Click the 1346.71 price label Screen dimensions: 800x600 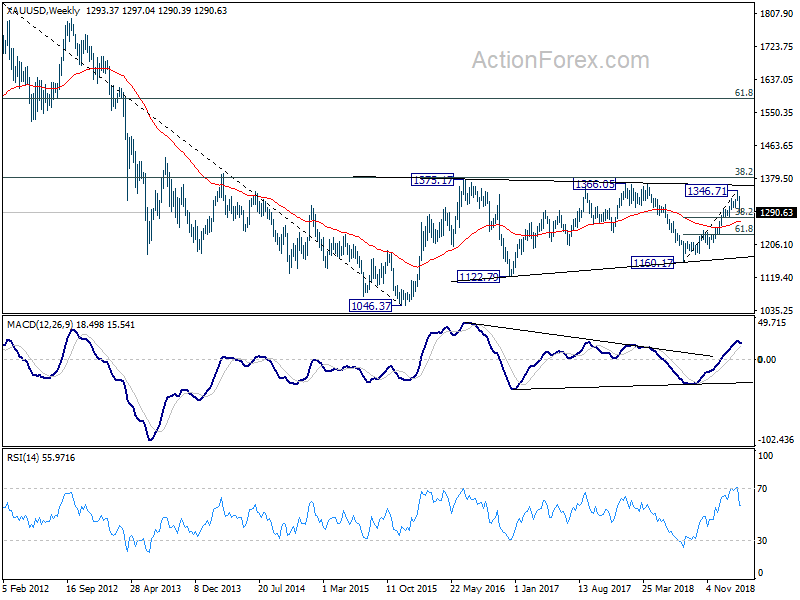[707, 191]
